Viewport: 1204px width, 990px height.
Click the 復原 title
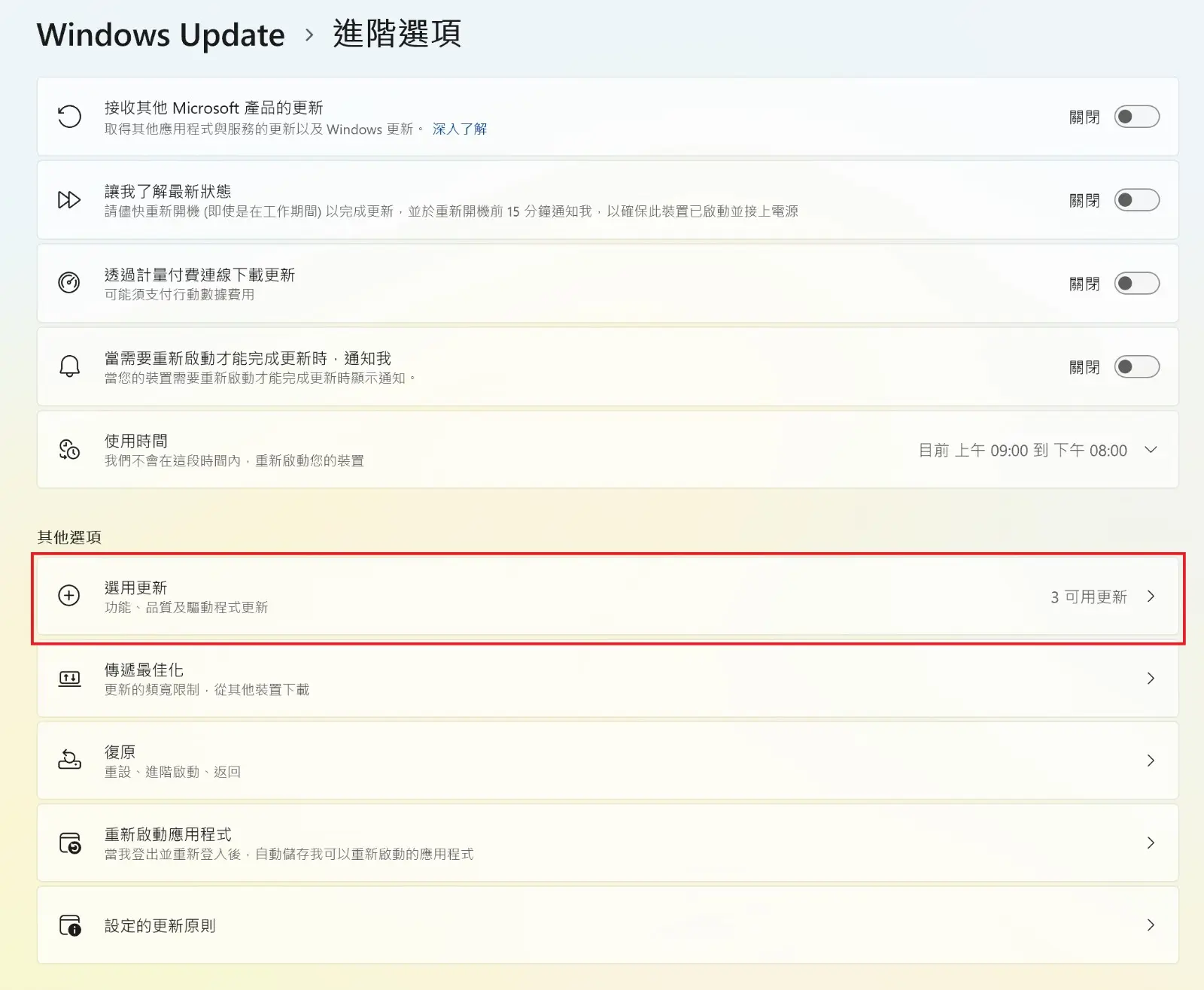120,752
